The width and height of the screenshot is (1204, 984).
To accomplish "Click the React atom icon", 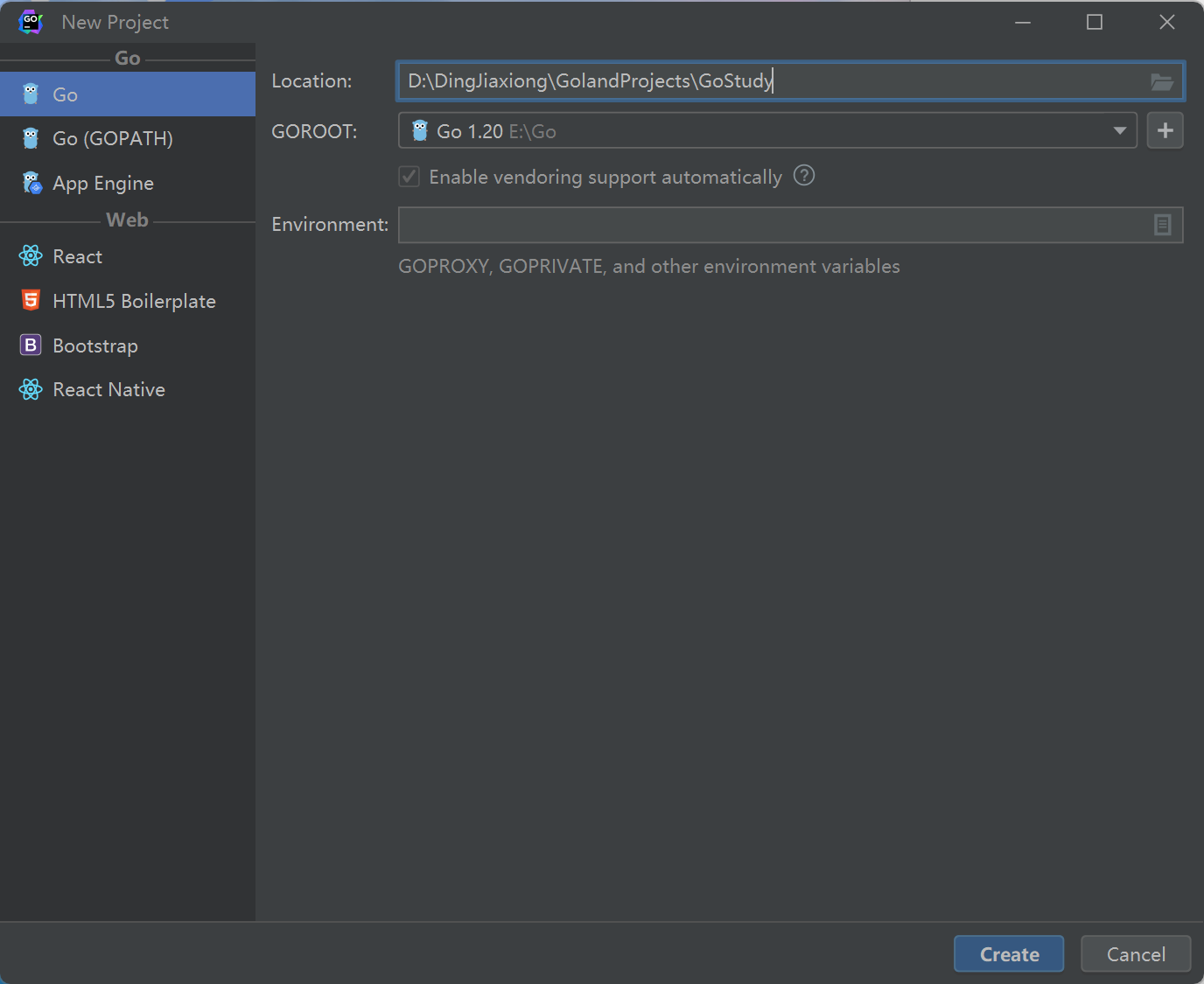I will point(31,255).
